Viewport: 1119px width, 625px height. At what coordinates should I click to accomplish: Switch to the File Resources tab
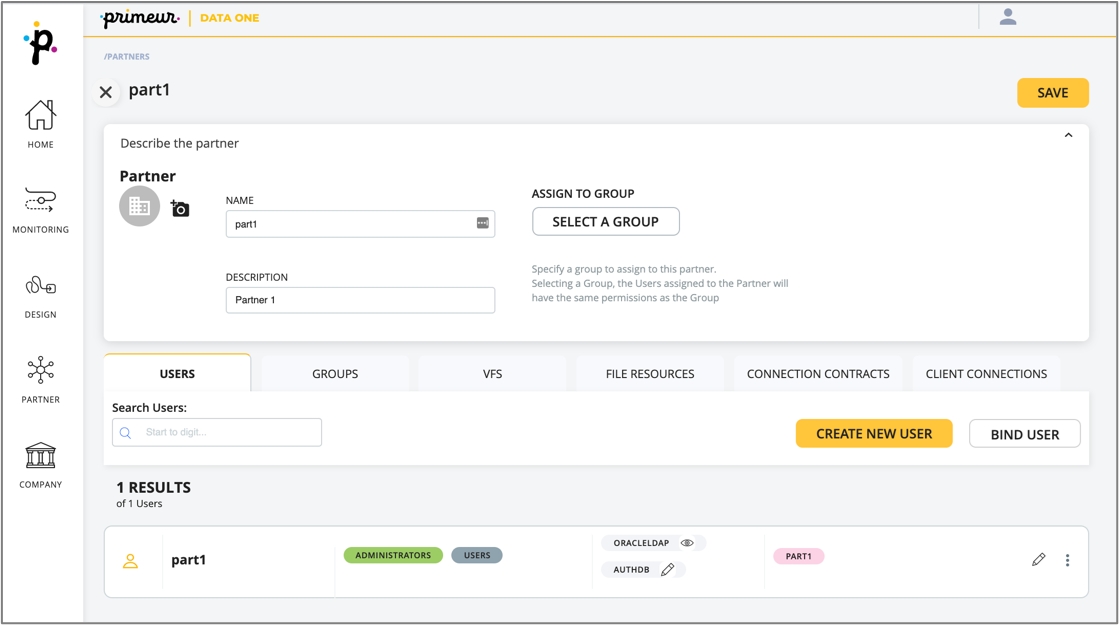point(649,374)
